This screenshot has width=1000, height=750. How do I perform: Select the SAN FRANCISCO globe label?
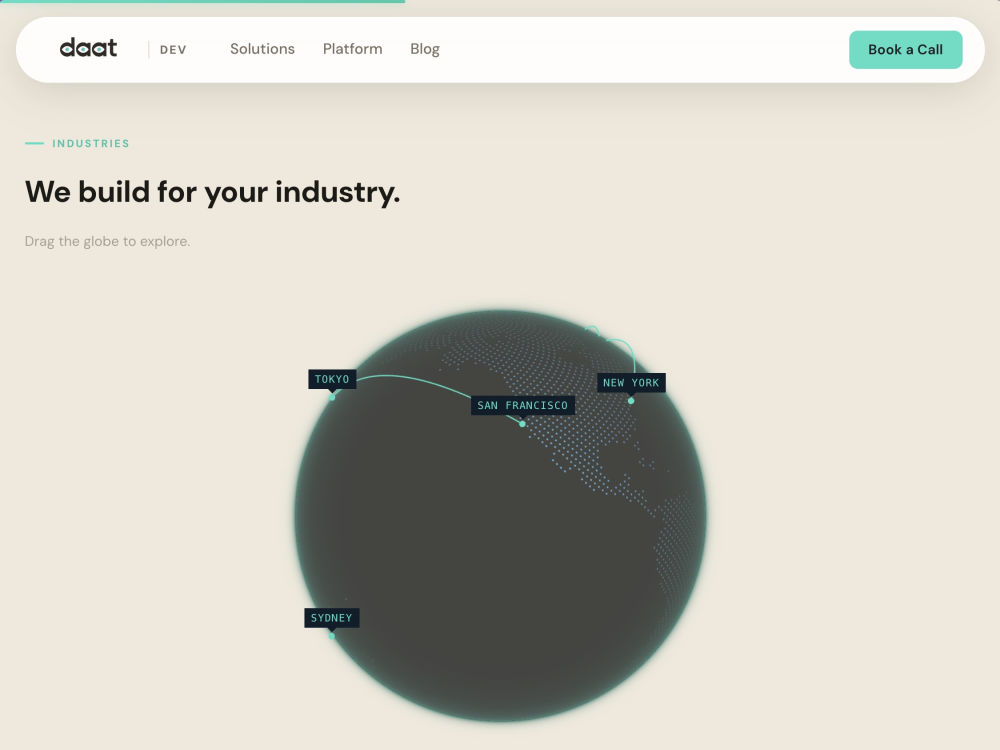point(522,405)
